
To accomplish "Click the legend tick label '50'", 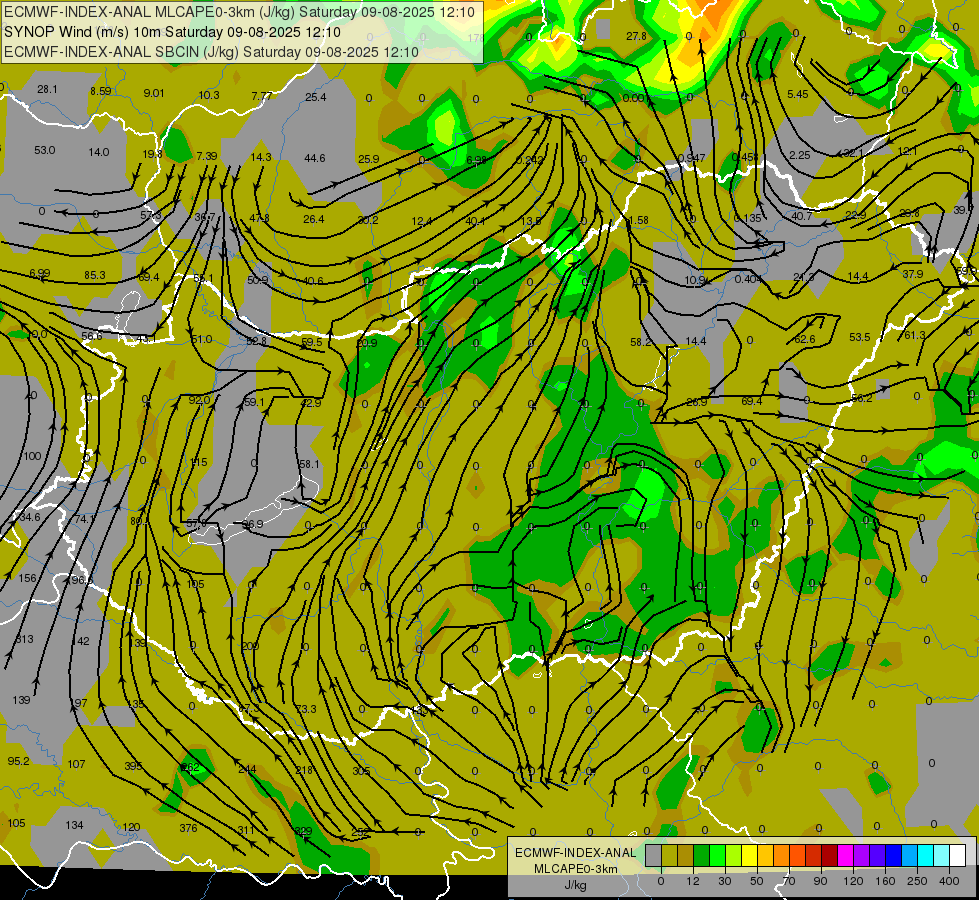I will point(757,881).
